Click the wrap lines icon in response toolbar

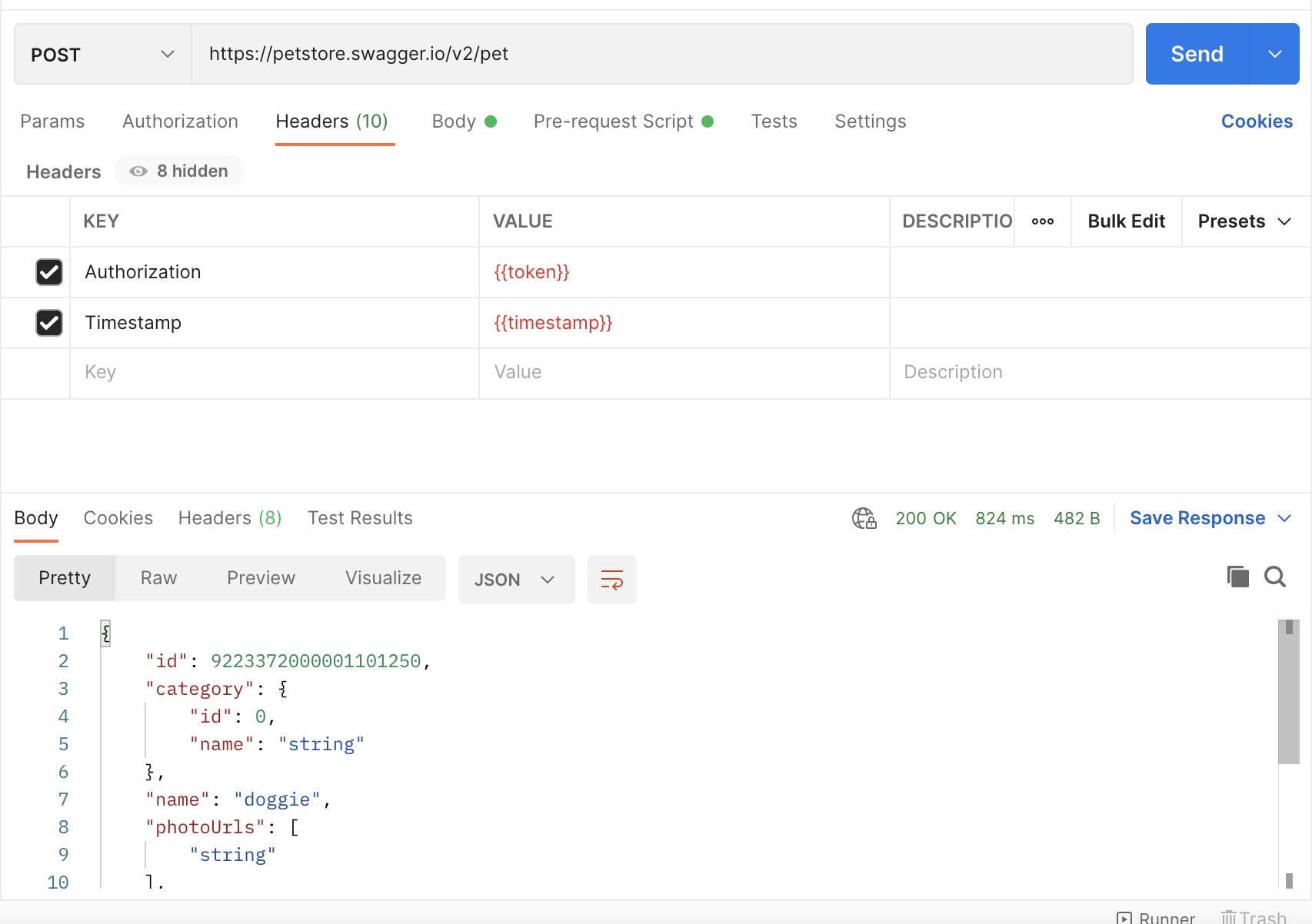click(x=612, y=579)
